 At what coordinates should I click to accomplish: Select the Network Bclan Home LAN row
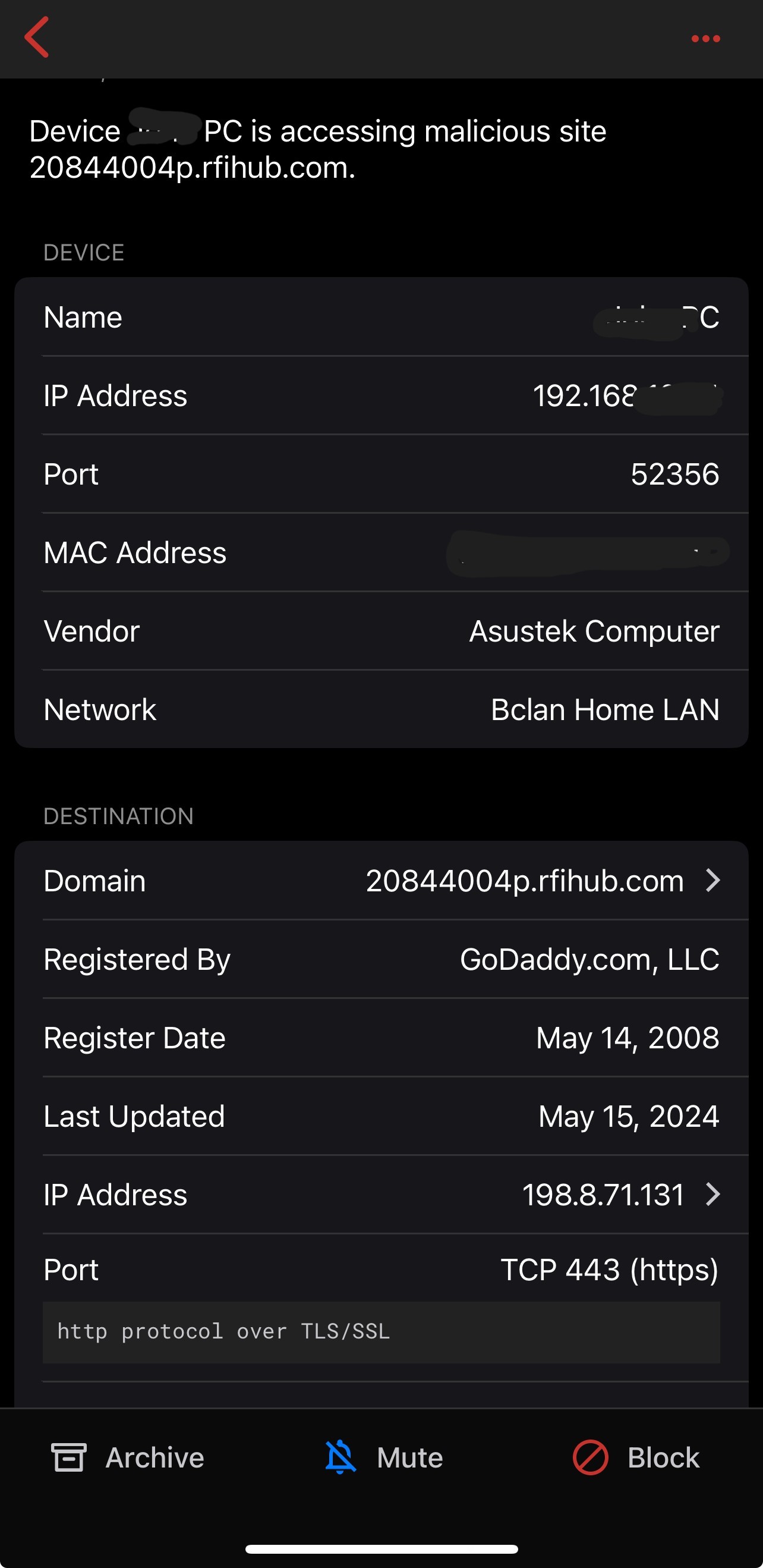coord(381,710)
